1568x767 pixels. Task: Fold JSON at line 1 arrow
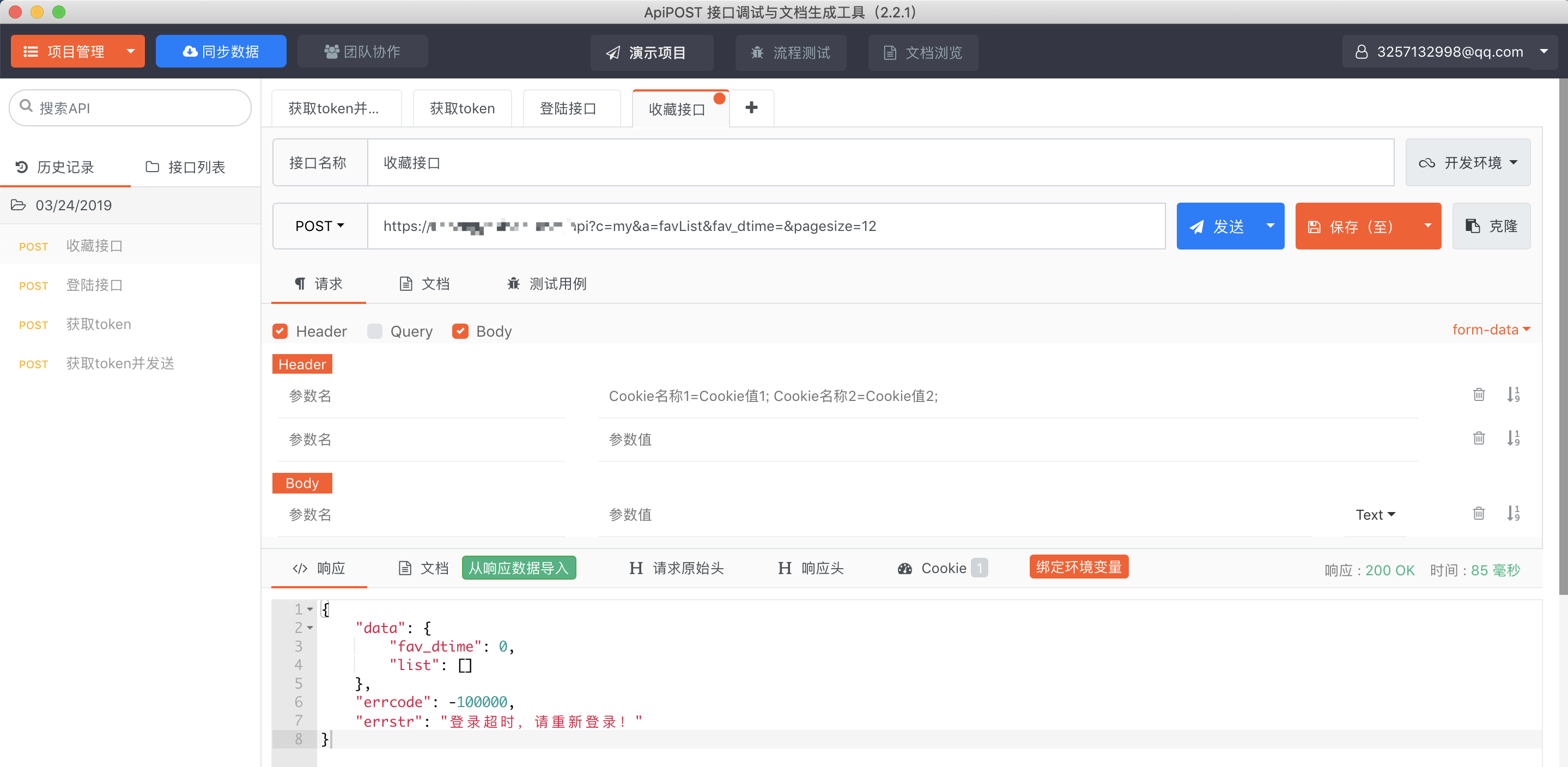coord(310,608)
